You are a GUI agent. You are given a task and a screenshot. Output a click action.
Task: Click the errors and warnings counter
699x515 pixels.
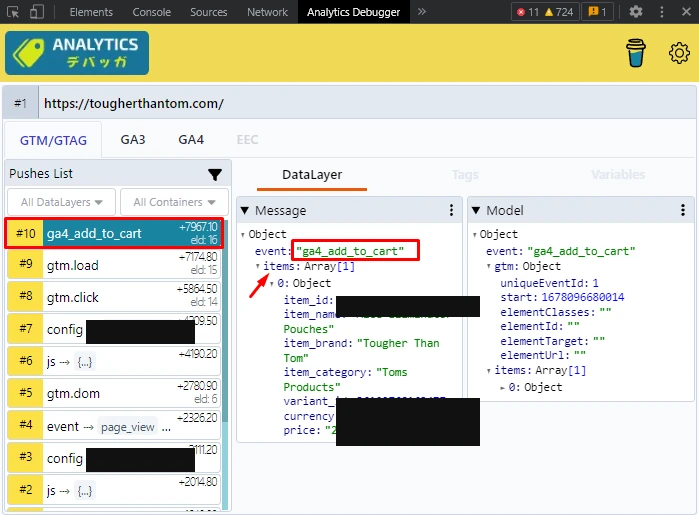point(545,12)
